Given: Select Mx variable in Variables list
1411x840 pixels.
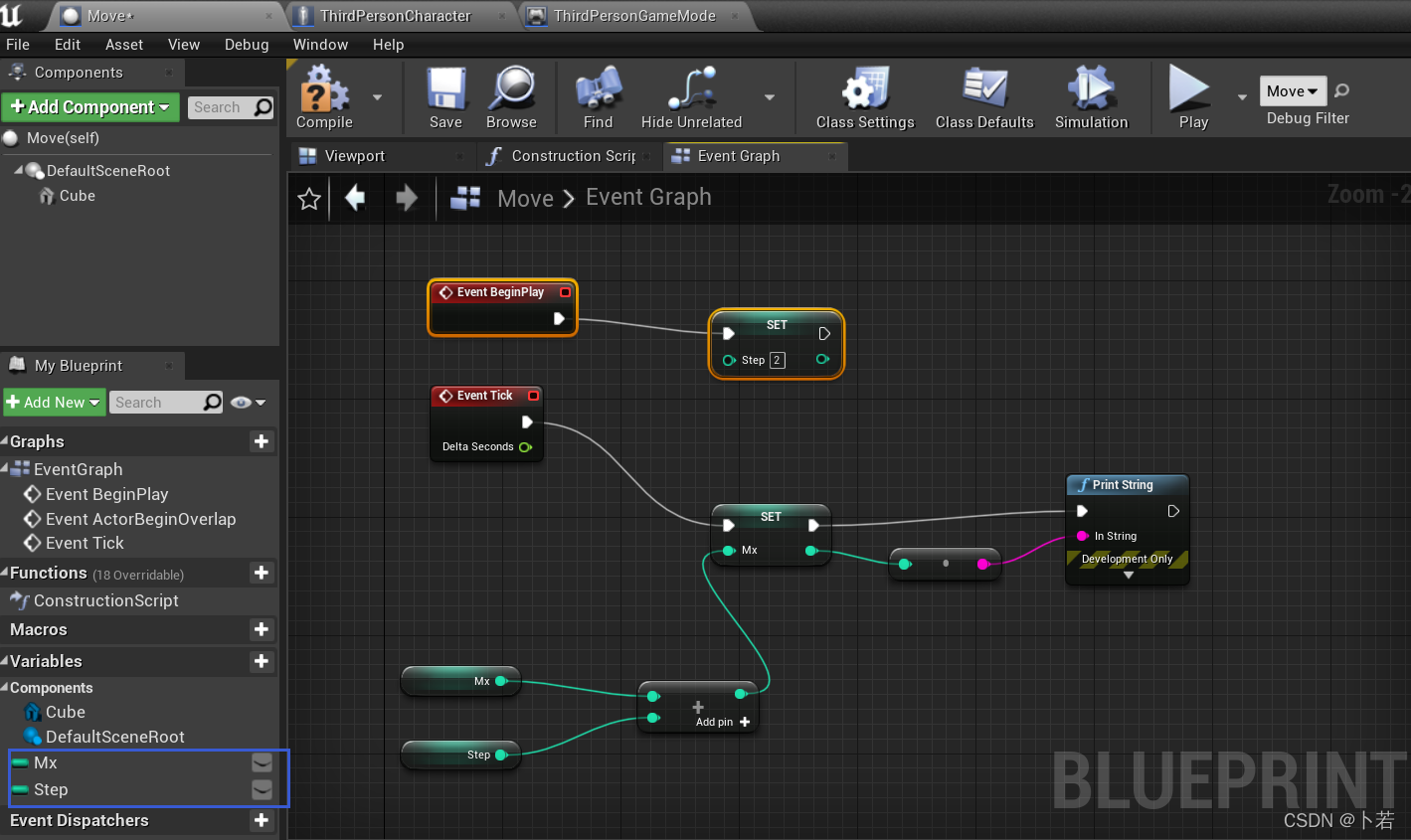Looking at the screenshot, I should pos(46,762).
